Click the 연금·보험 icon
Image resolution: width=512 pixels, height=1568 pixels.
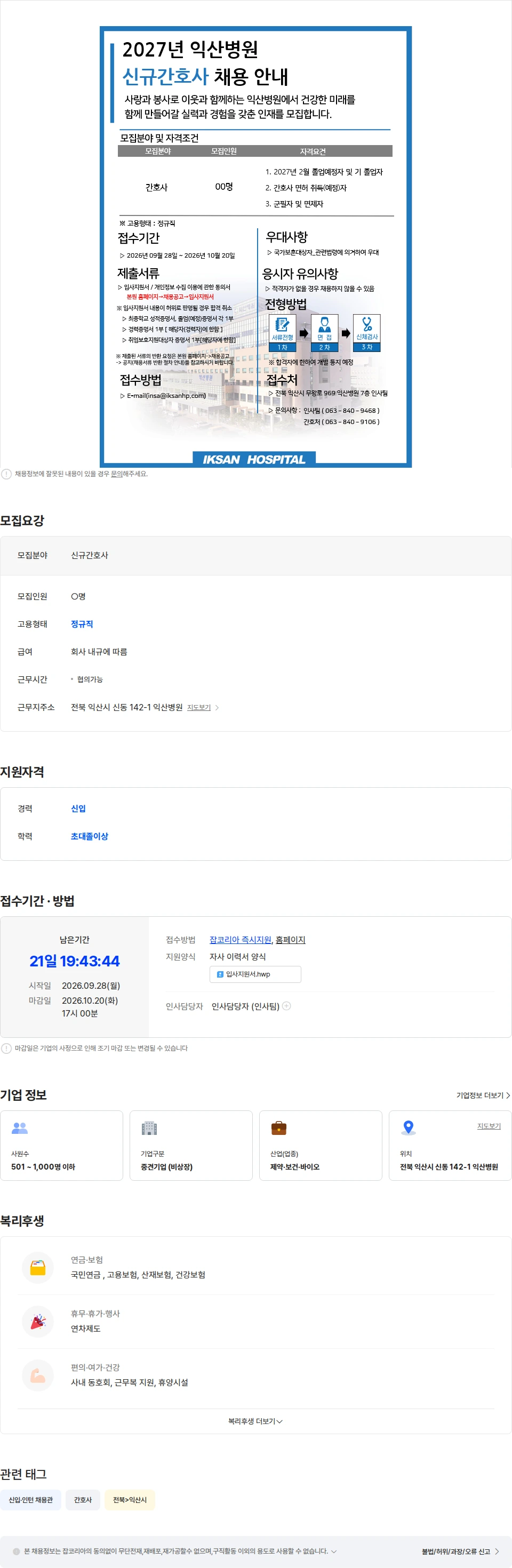[38, 1267]
